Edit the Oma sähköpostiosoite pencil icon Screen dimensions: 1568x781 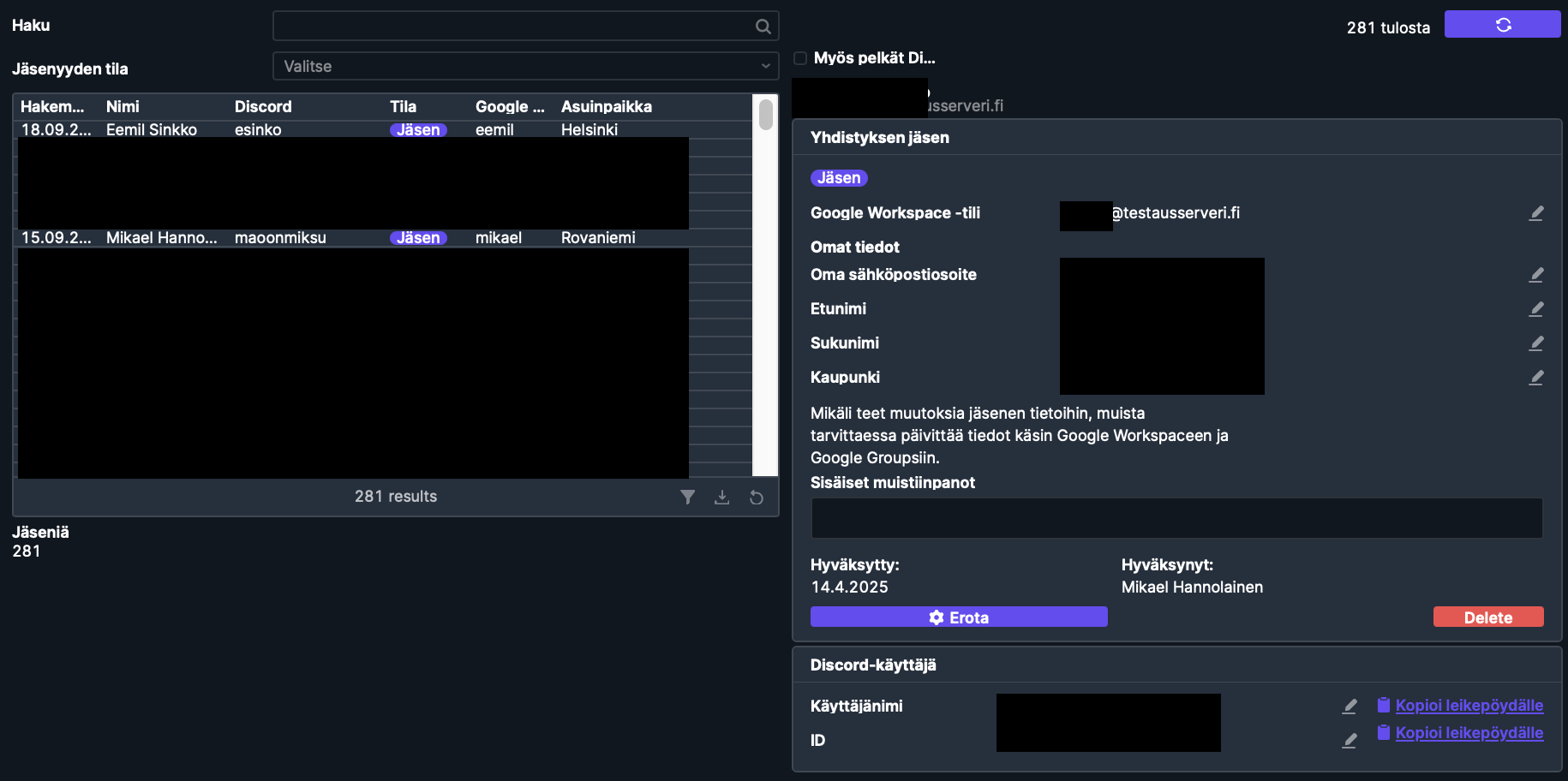[1535, 275]
